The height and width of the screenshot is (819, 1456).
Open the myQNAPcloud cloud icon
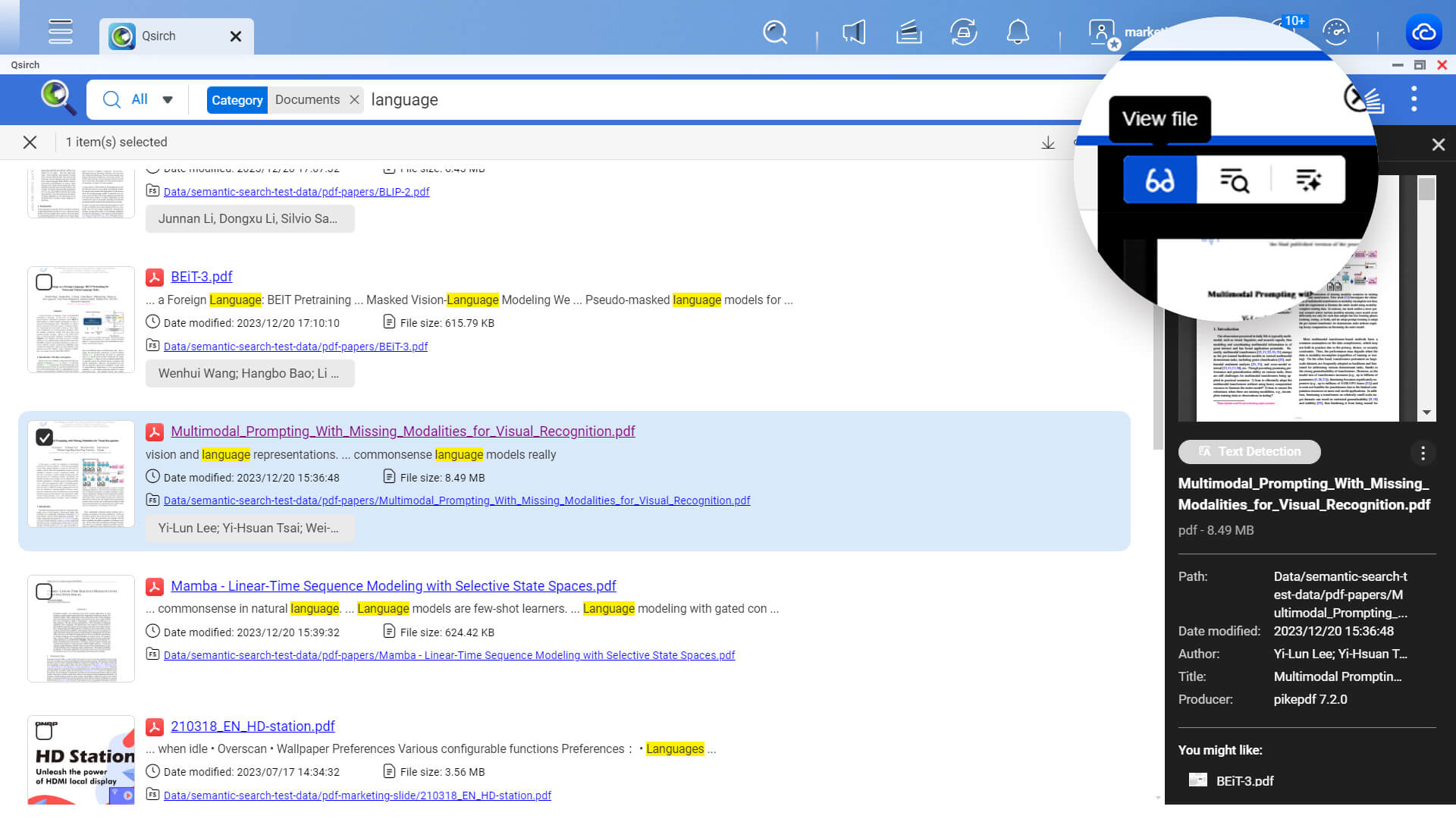(x=1423, y=33)
